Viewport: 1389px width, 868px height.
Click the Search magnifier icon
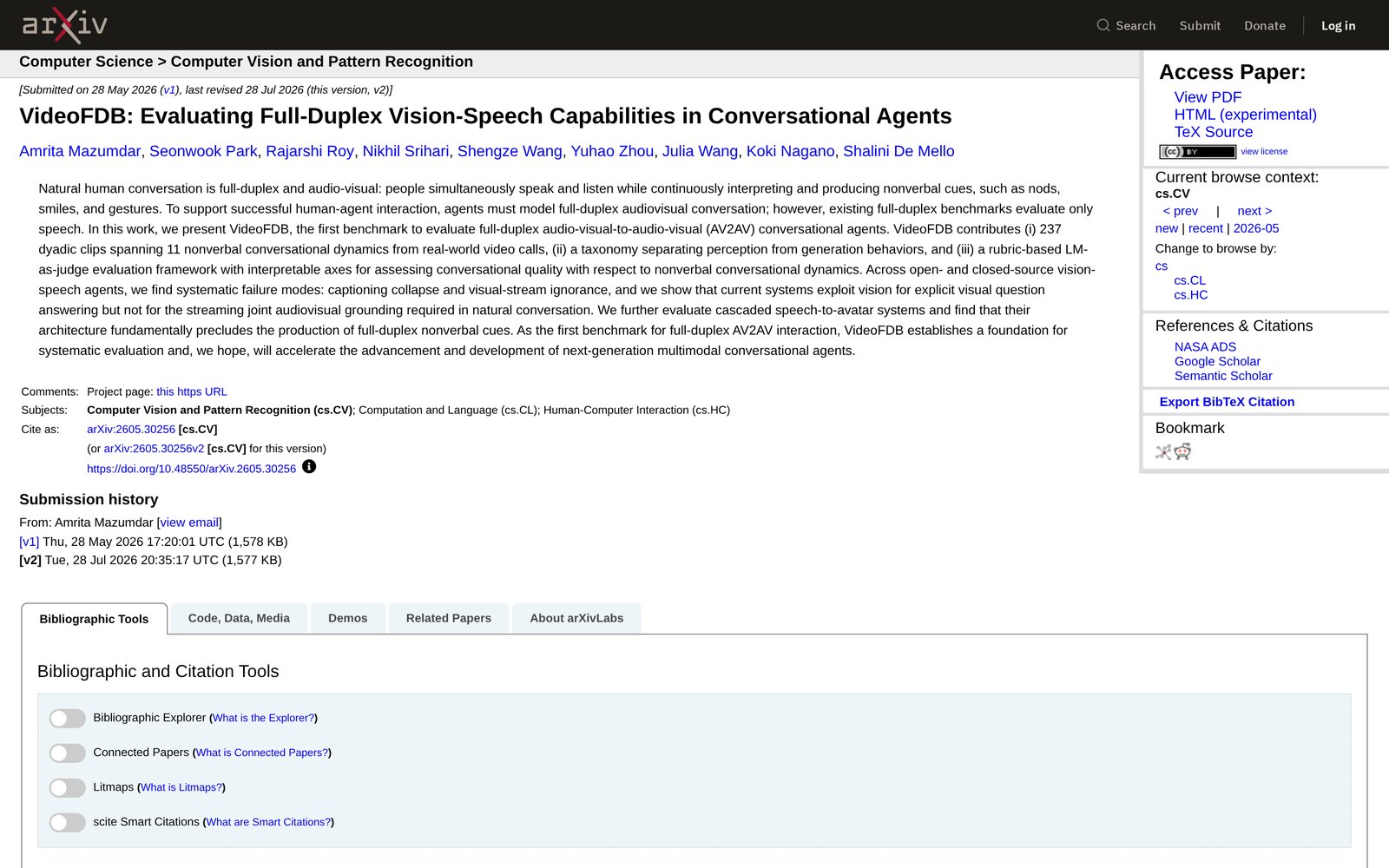click(x=1103, y=25)
